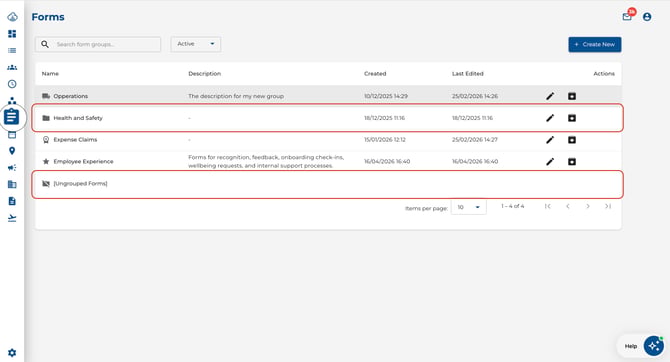Edit the Employee Experience group
Screen dimensions: 670x362
click(x=550, y=162)
